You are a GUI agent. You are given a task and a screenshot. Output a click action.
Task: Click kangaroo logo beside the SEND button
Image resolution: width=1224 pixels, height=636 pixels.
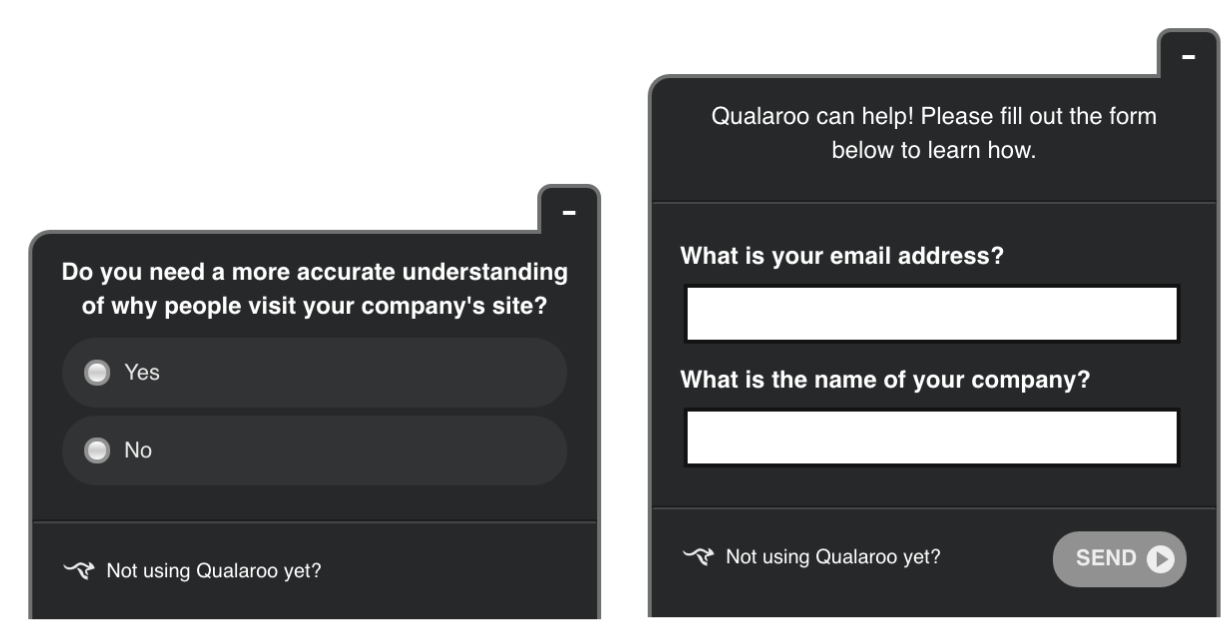[700, 556]
